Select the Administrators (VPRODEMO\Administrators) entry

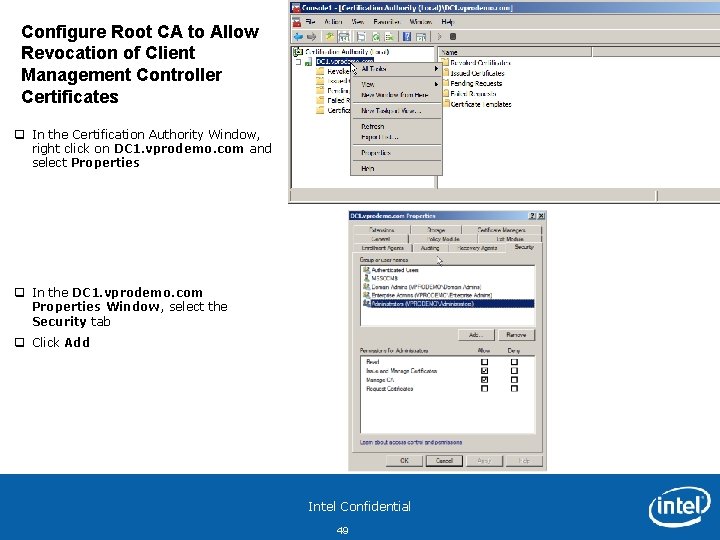448,304
